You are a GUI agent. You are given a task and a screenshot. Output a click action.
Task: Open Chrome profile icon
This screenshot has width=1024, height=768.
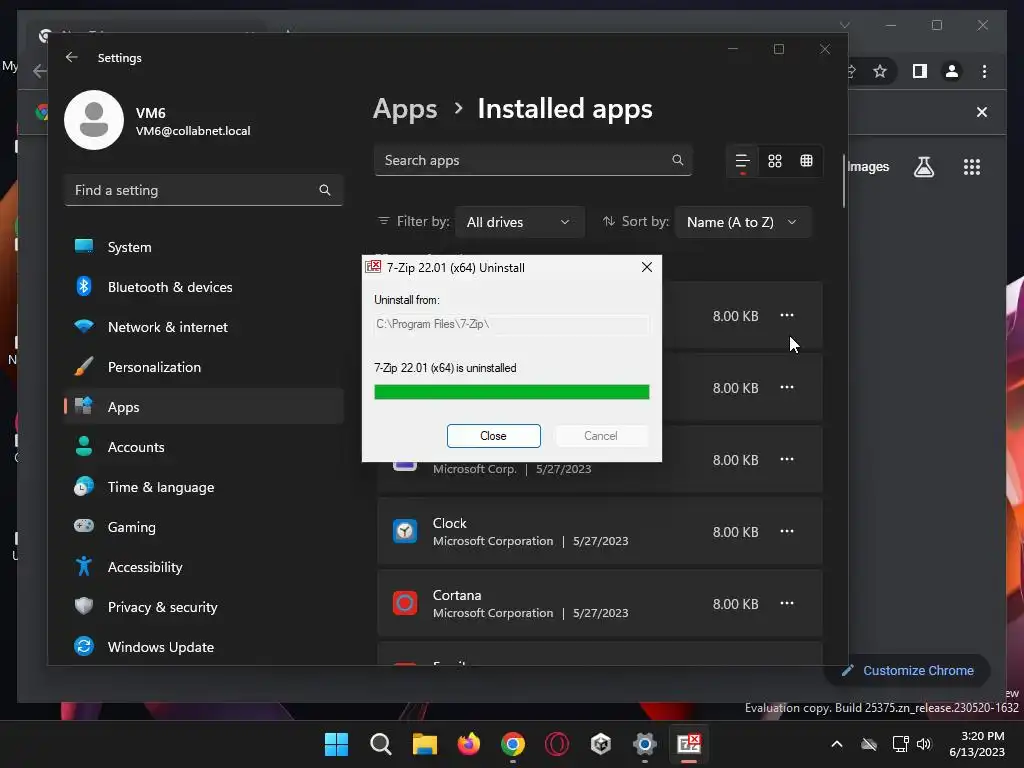coord(952,71)
